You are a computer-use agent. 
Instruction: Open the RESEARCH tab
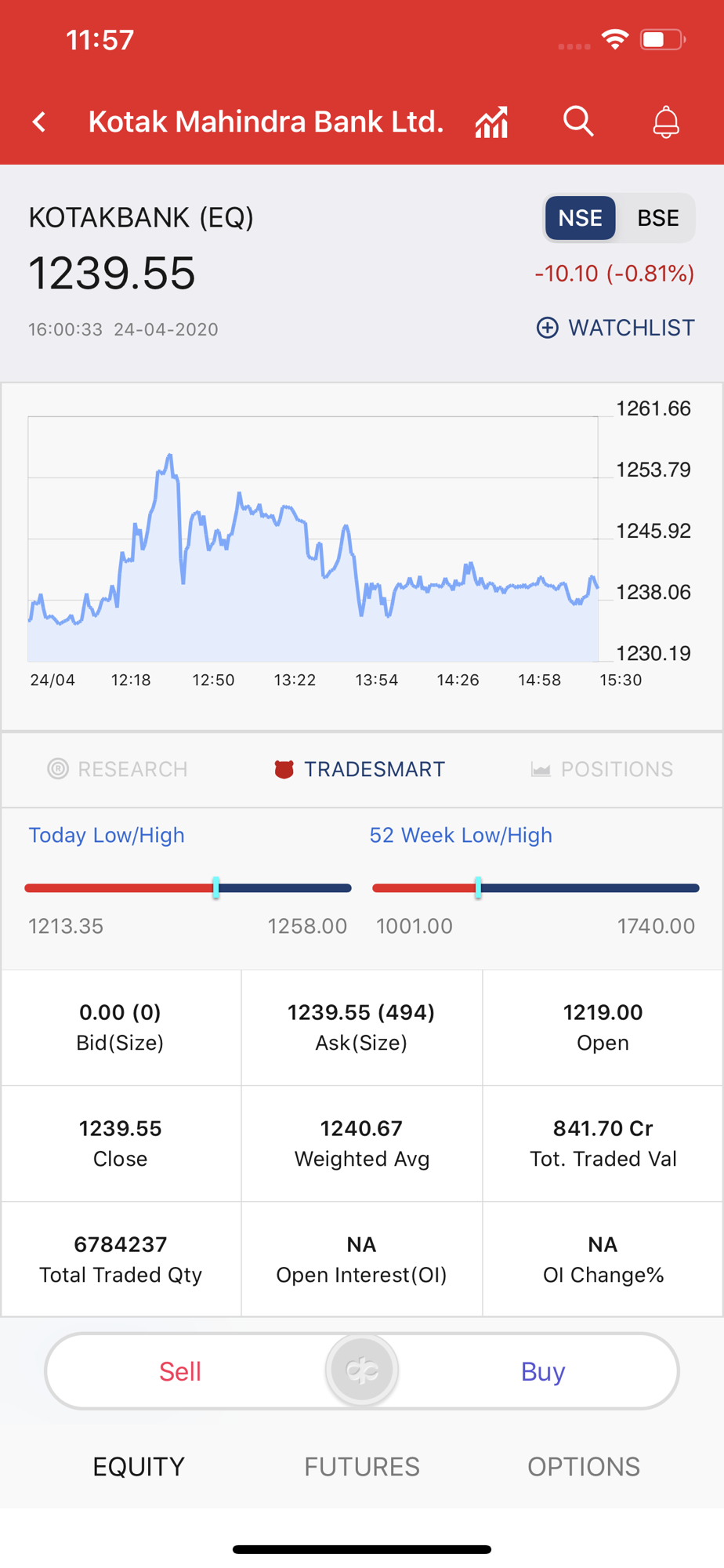tap(118, 769)
